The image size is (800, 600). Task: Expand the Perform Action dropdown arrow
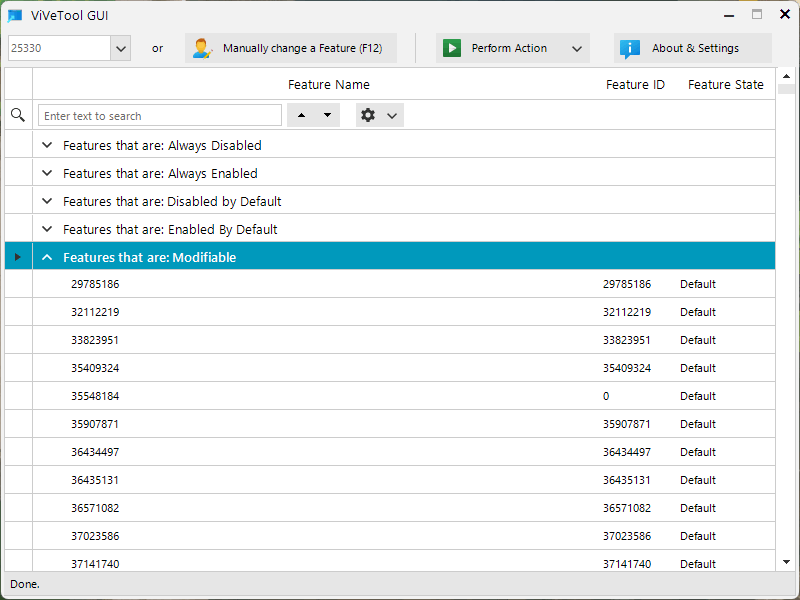click(577, 48)
